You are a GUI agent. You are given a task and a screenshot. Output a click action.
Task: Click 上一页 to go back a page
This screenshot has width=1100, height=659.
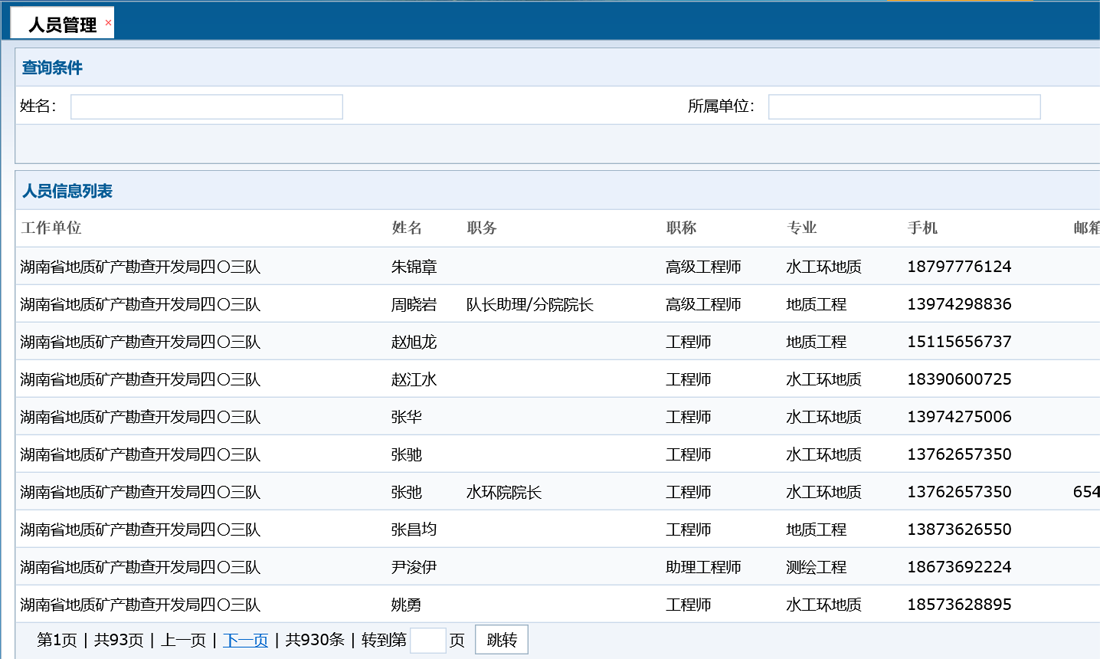(x=184, y=639)
